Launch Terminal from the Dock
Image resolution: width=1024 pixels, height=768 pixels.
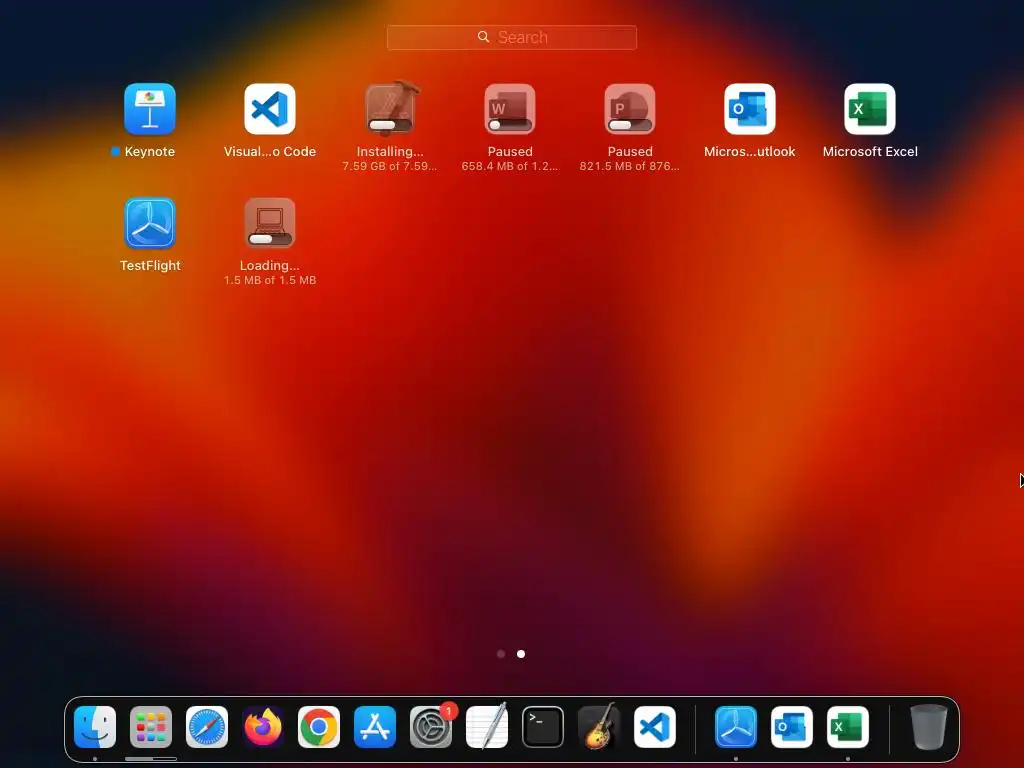coord(543,727)
